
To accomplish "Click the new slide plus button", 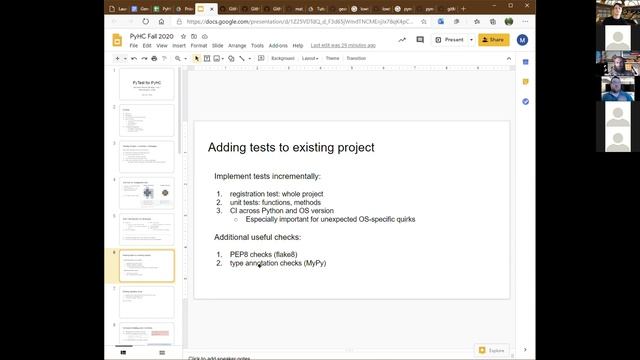I will (118, 58).
